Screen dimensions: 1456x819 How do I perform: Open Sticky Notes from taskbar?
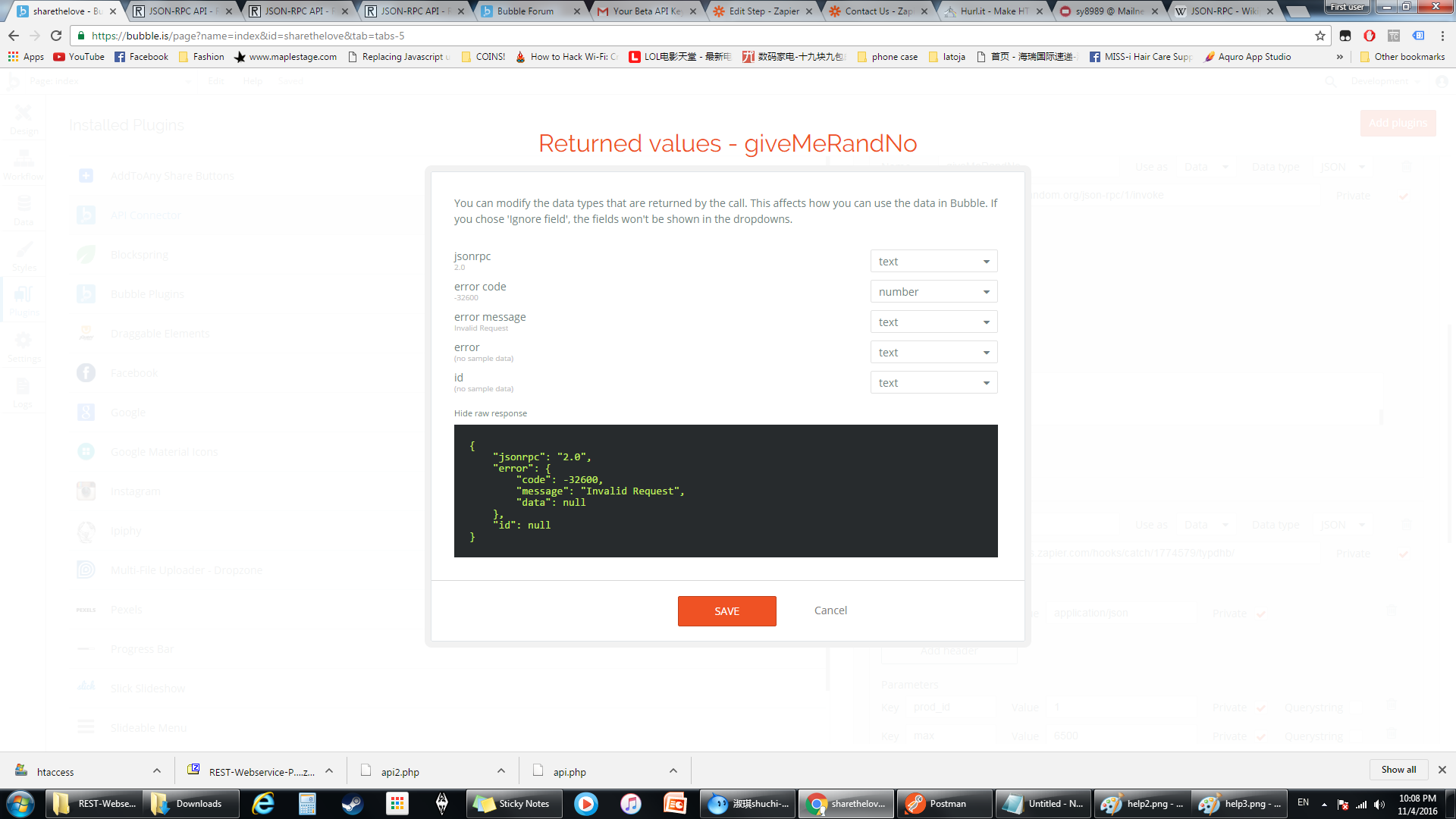pos(514,804)
